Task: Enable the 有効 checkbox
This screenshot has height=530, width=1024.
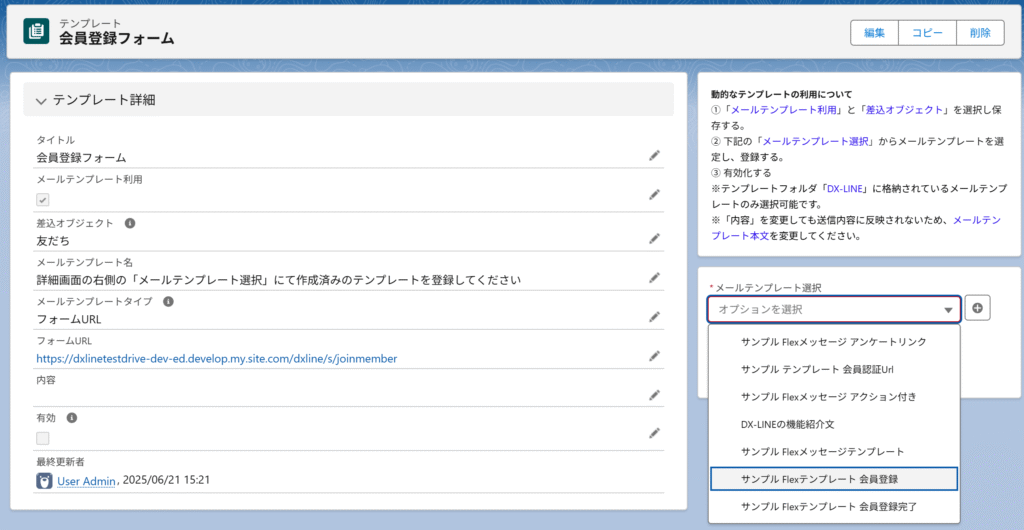Action: click(43, 438)
